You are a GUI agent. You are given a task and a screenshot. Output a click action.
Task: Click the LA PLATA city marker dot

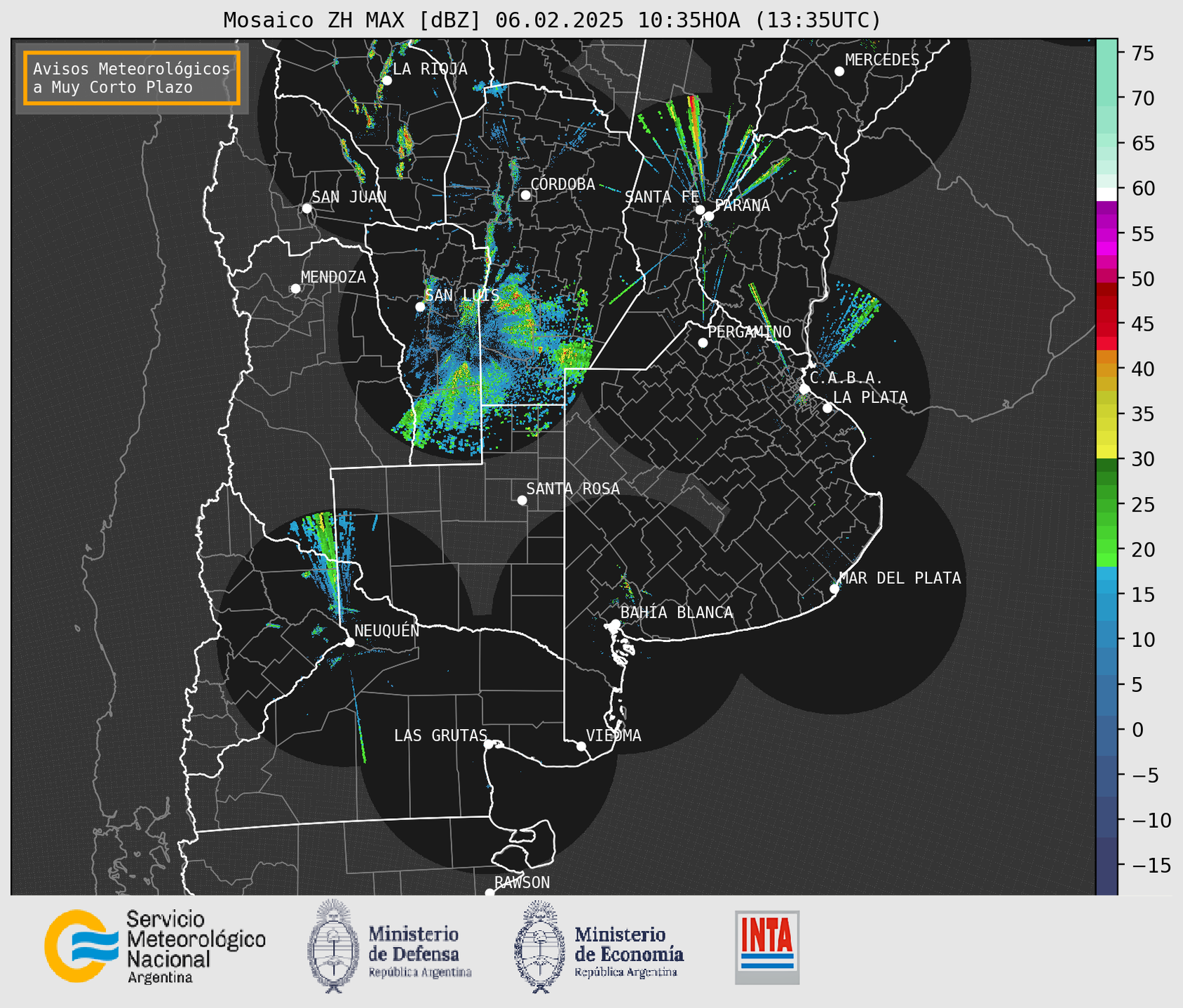[827, 408]
